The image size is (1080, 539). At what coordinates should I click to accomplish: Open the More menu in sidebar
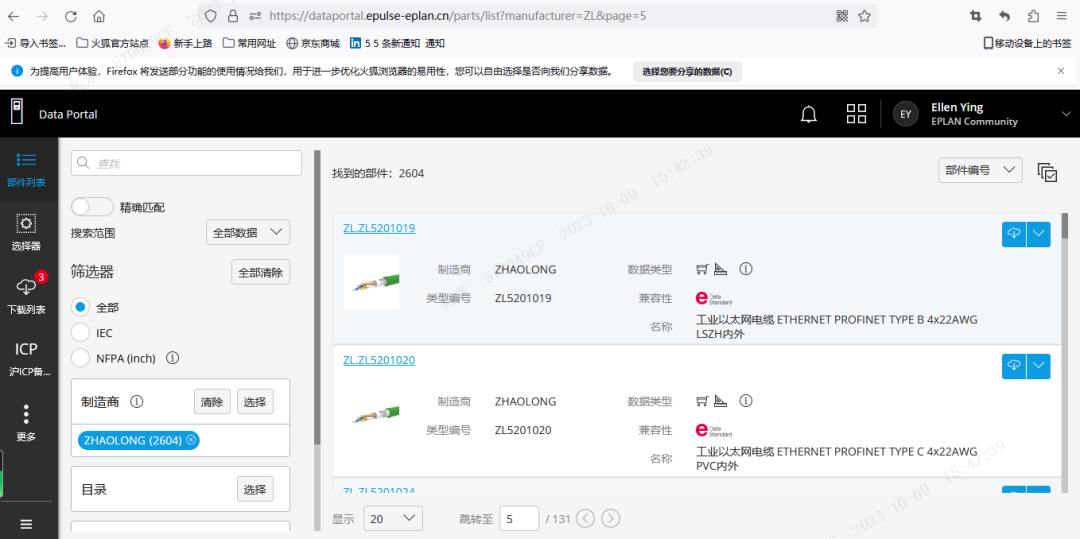(x=27, y=422)
